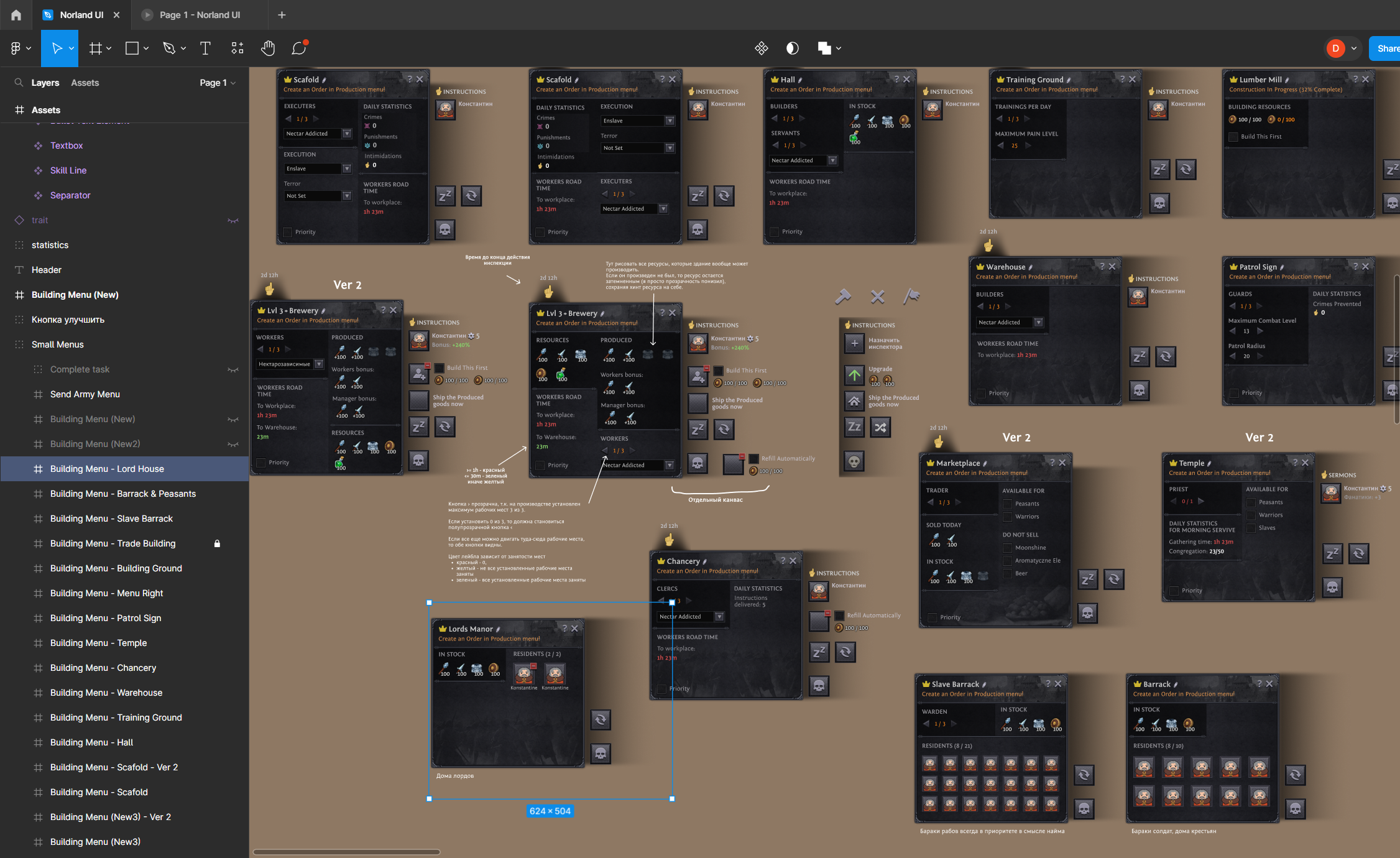Select the Building Menu - Hall layer

pos(124,742)
